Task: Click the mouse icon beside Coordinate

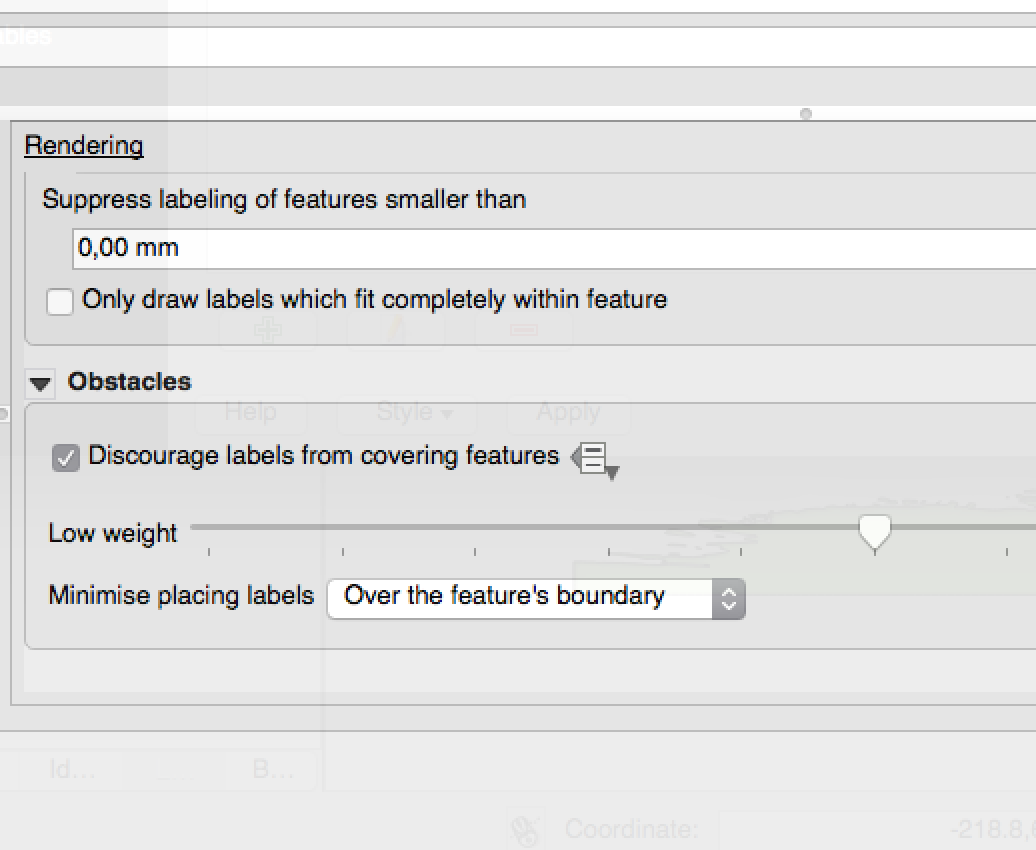Action: (525, 829)
